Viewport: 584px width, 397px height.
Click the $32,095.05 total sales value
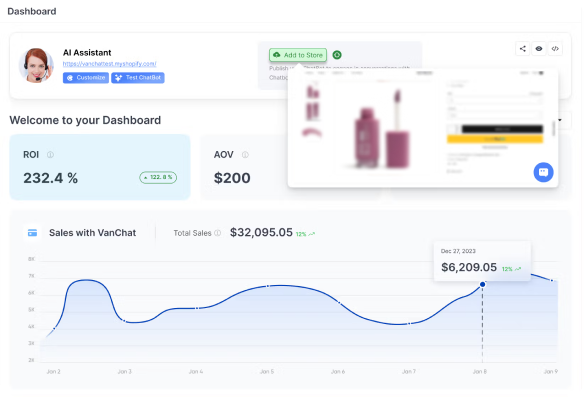point(261,232)
